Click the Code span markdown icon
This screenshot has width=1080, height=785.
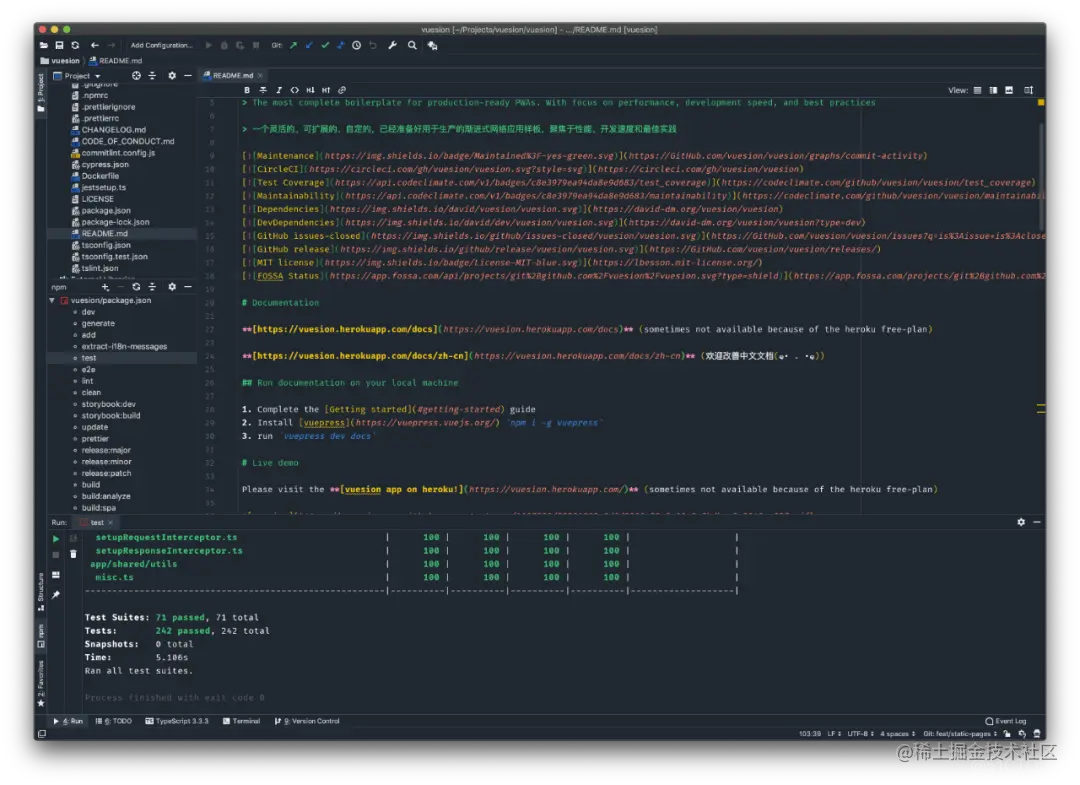(x=295, y=90)
